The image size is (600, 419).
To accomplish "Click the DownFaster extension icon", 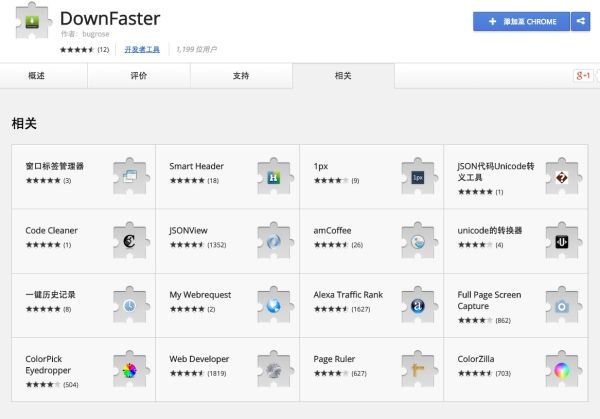I will pos(32,21).
